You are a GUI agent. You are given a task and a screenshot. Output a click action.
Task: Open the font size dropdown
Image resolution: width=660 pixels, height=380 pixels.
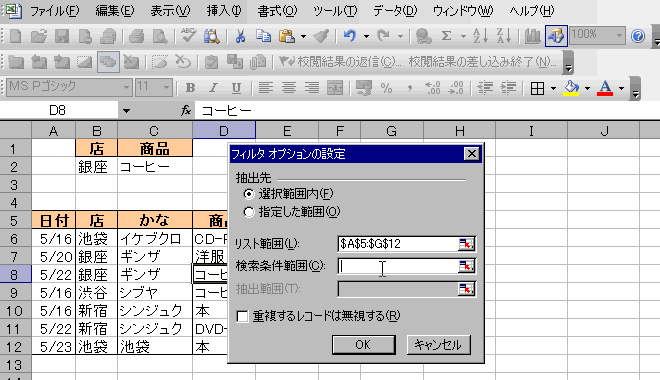166,88
